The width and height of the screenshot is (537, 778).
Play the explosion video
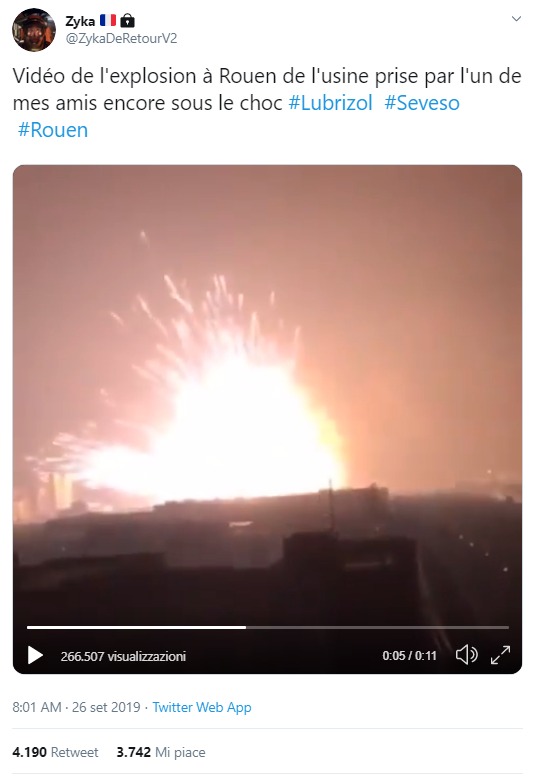[x=35, y=655]
